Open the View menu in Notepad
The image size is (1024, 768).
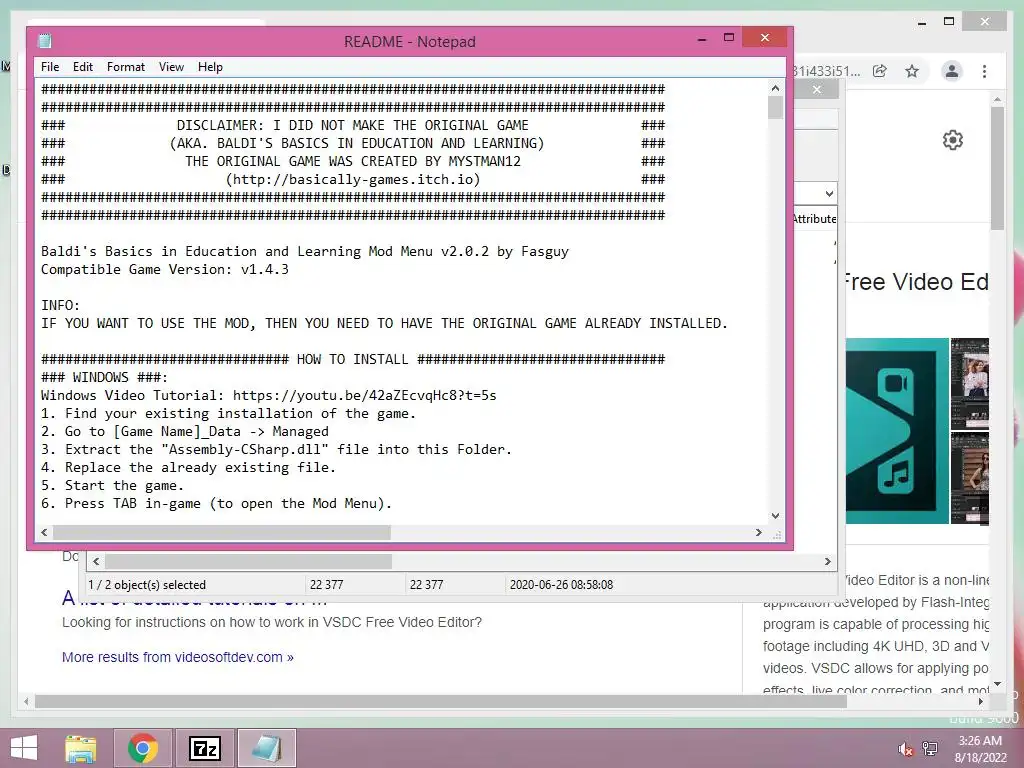(171, 67)
